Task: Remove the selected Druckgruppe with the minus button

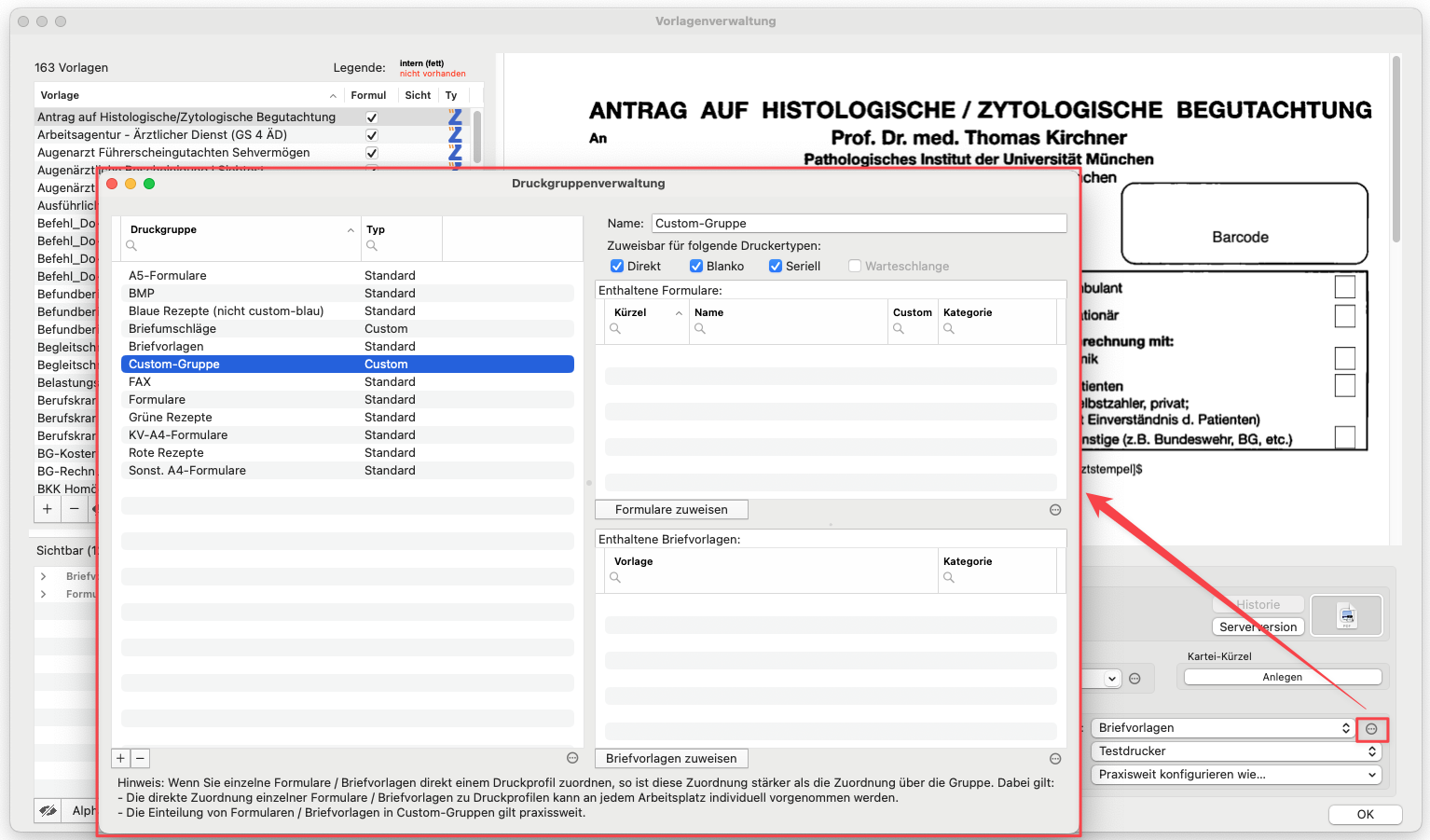Action: tap(140, 759)
